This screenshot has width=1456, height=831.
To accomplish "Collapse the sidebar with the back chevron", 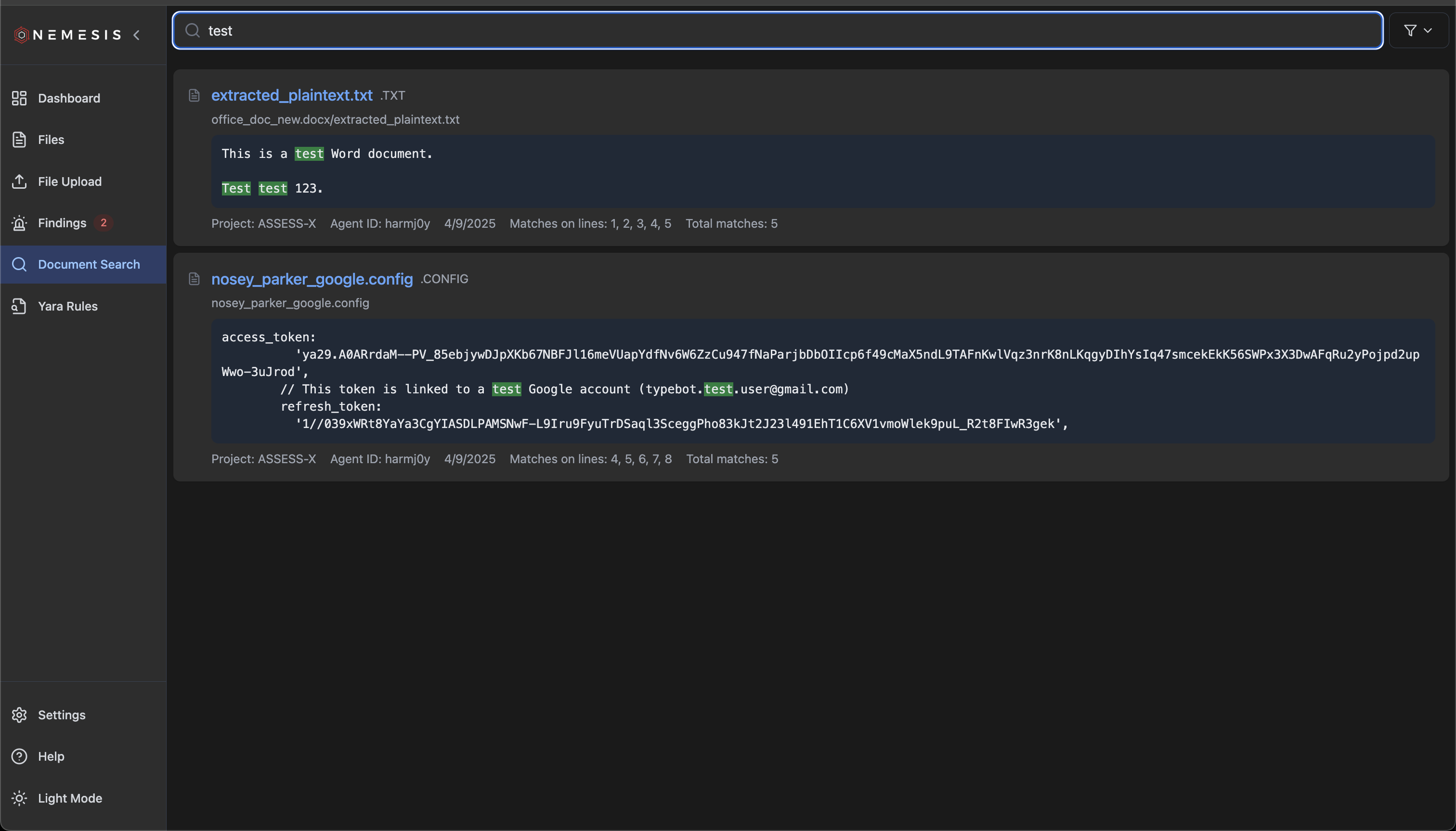I will click(x=137, y=35).
